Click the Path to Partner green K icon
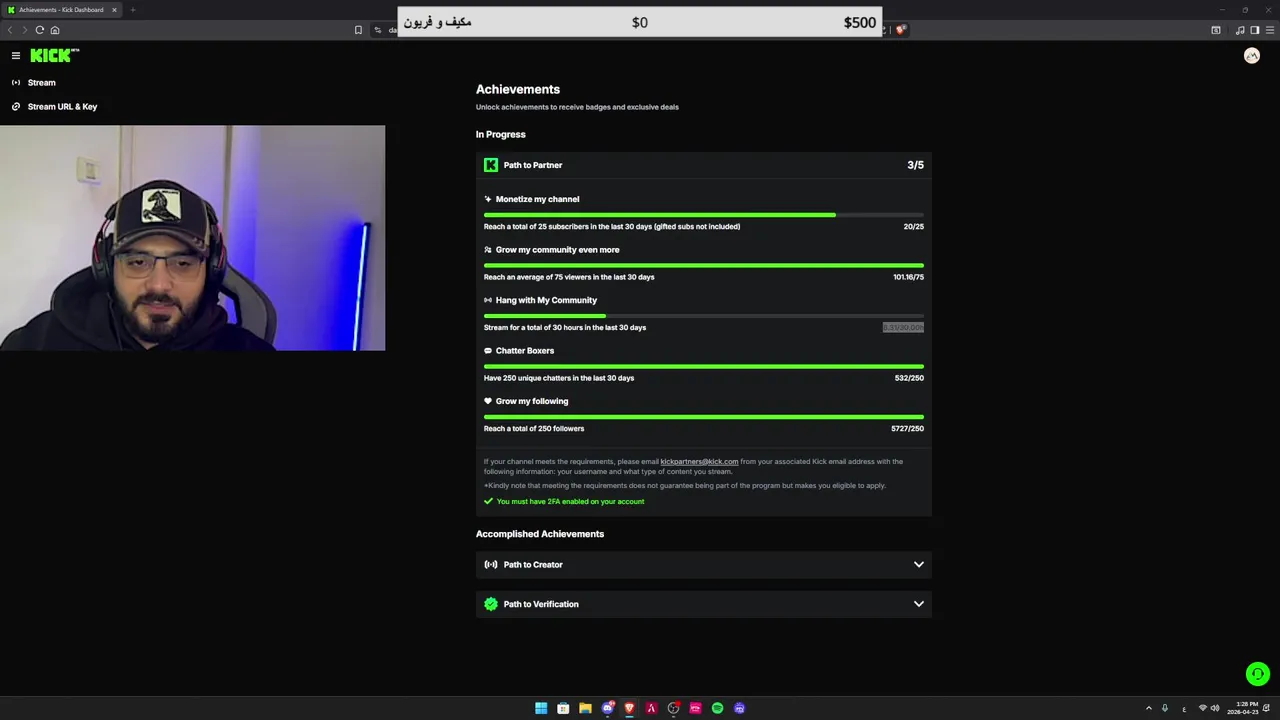 click(491, 165)
